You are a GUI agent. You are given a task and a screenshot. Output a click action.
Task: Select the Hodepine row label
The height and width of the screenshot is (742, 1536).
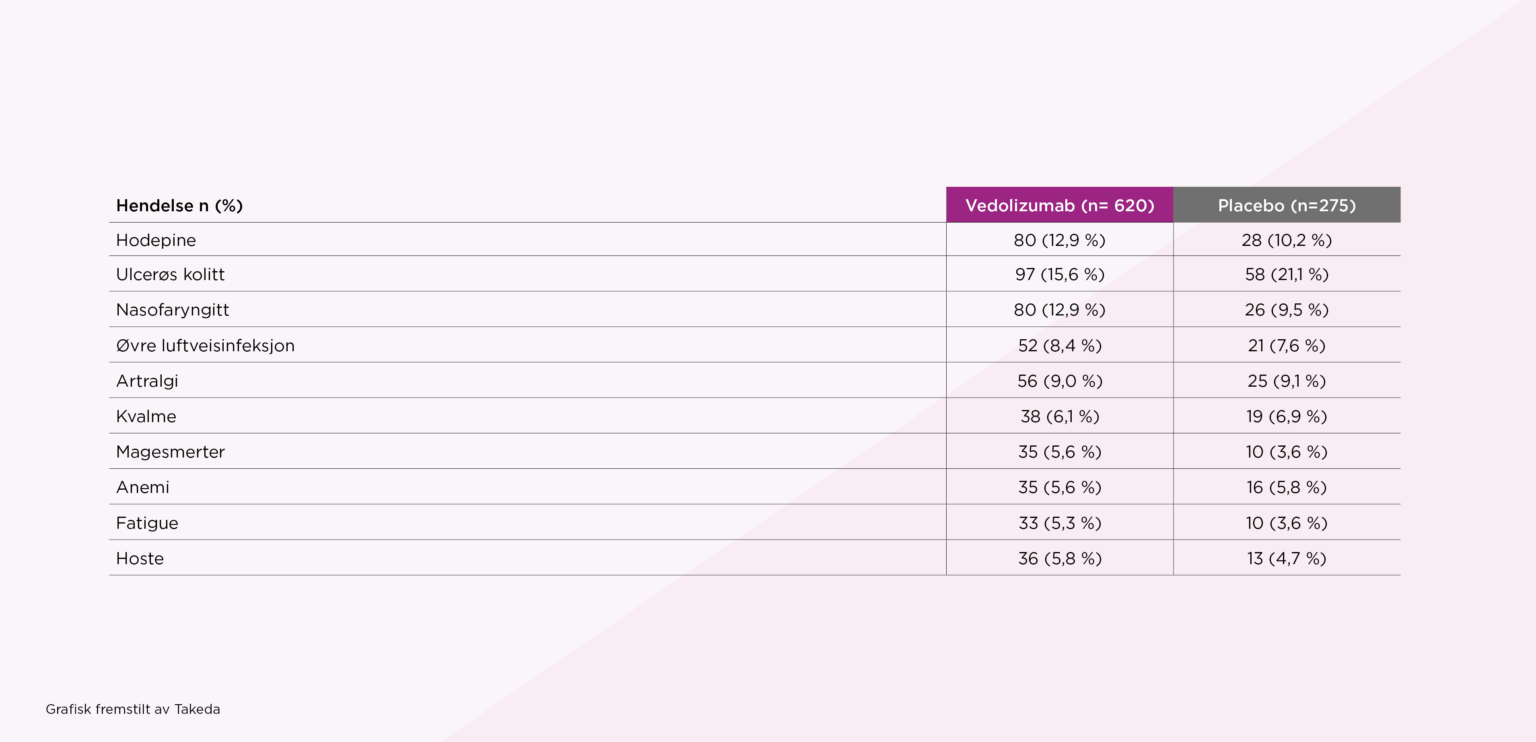pos(156,240)
